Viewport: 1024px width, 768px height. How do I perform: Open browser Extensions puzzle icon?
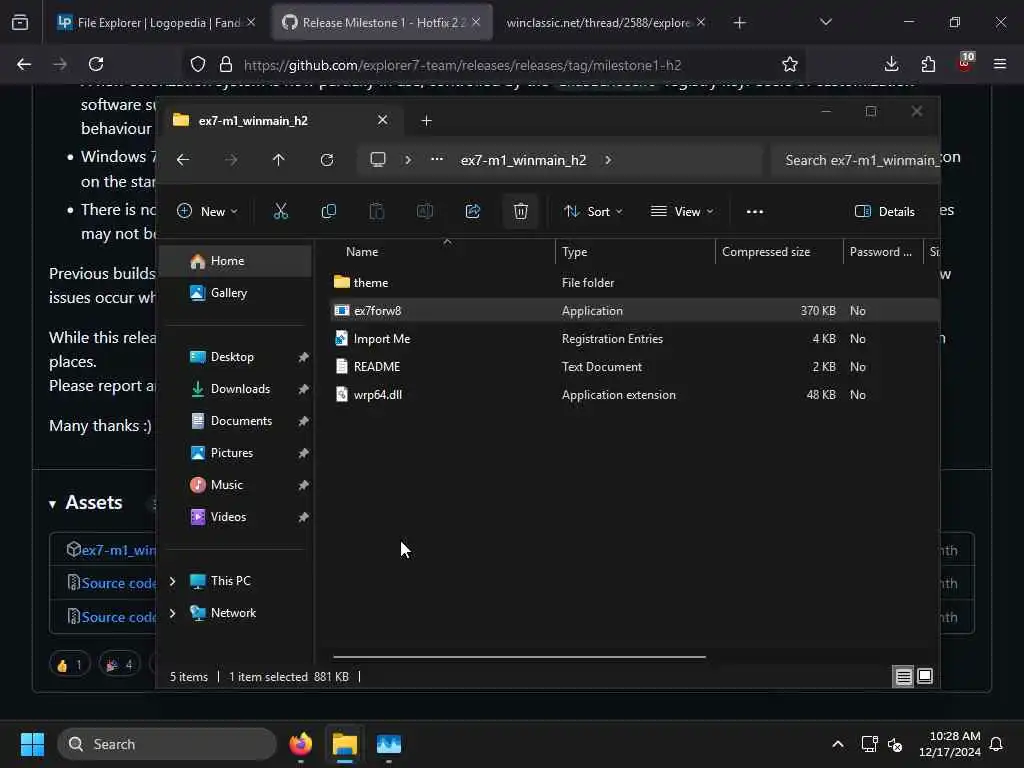pyautogui.click(x=928, y=64)
